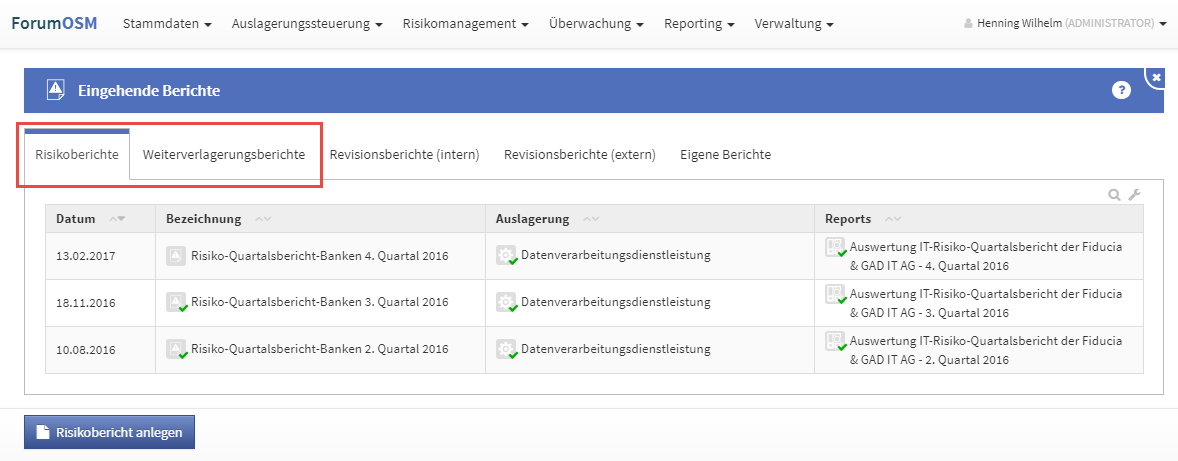Sort table by Datum column arrows
The width and height of the screenshot is (1178, 461).
[x=117, y=219]
